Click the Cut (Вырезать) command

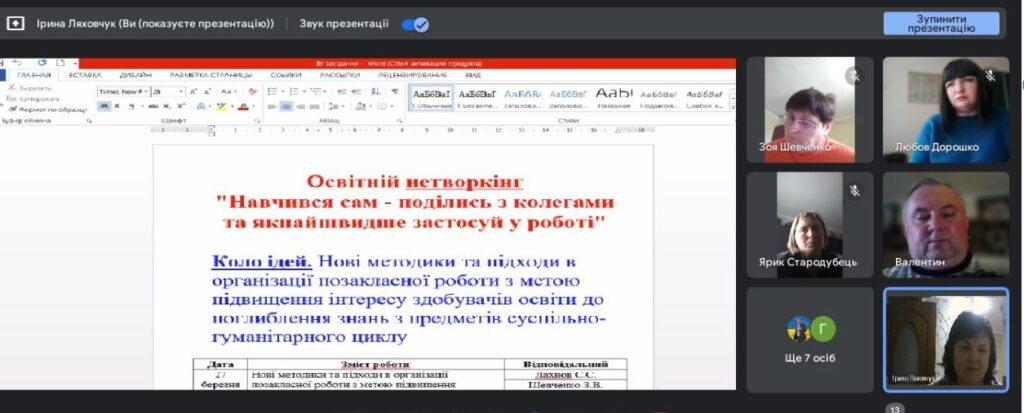pos(29,88)
